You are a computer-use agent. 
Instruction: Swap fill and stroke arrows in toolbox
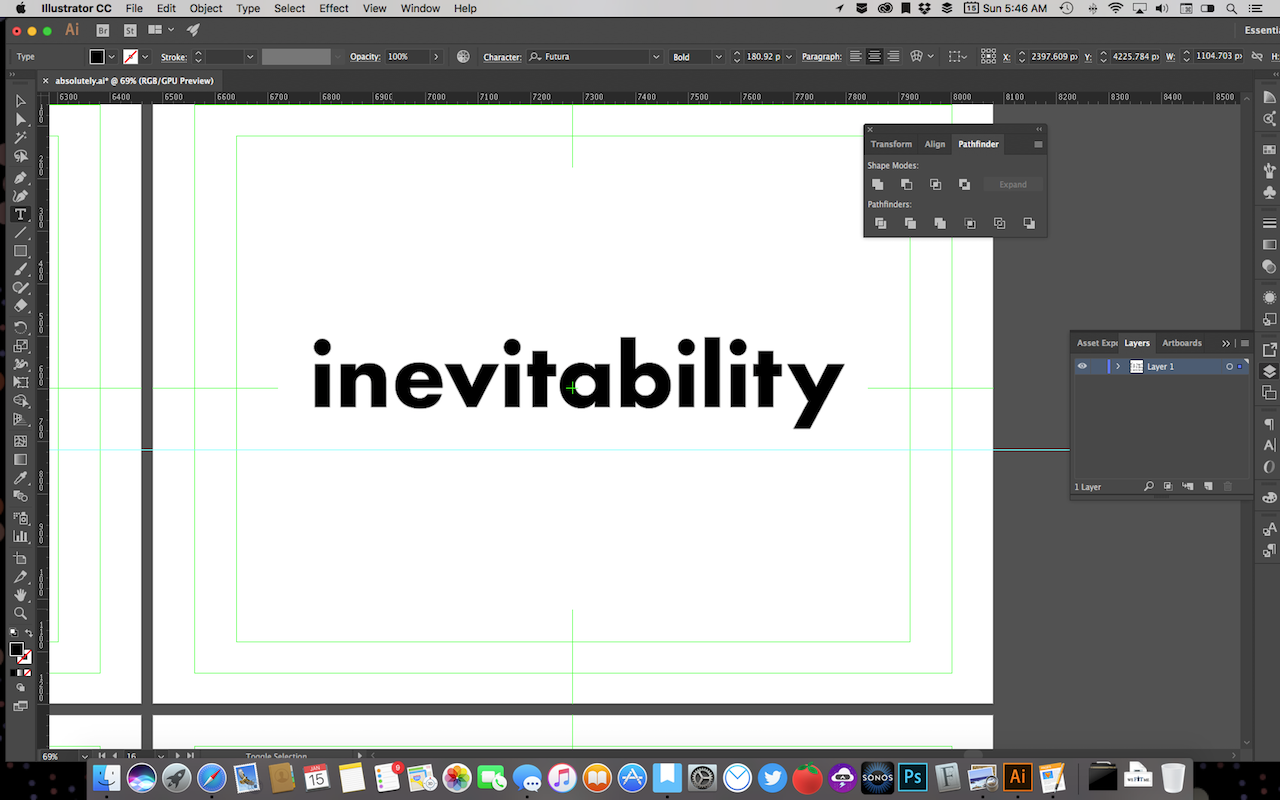point(29,634)
